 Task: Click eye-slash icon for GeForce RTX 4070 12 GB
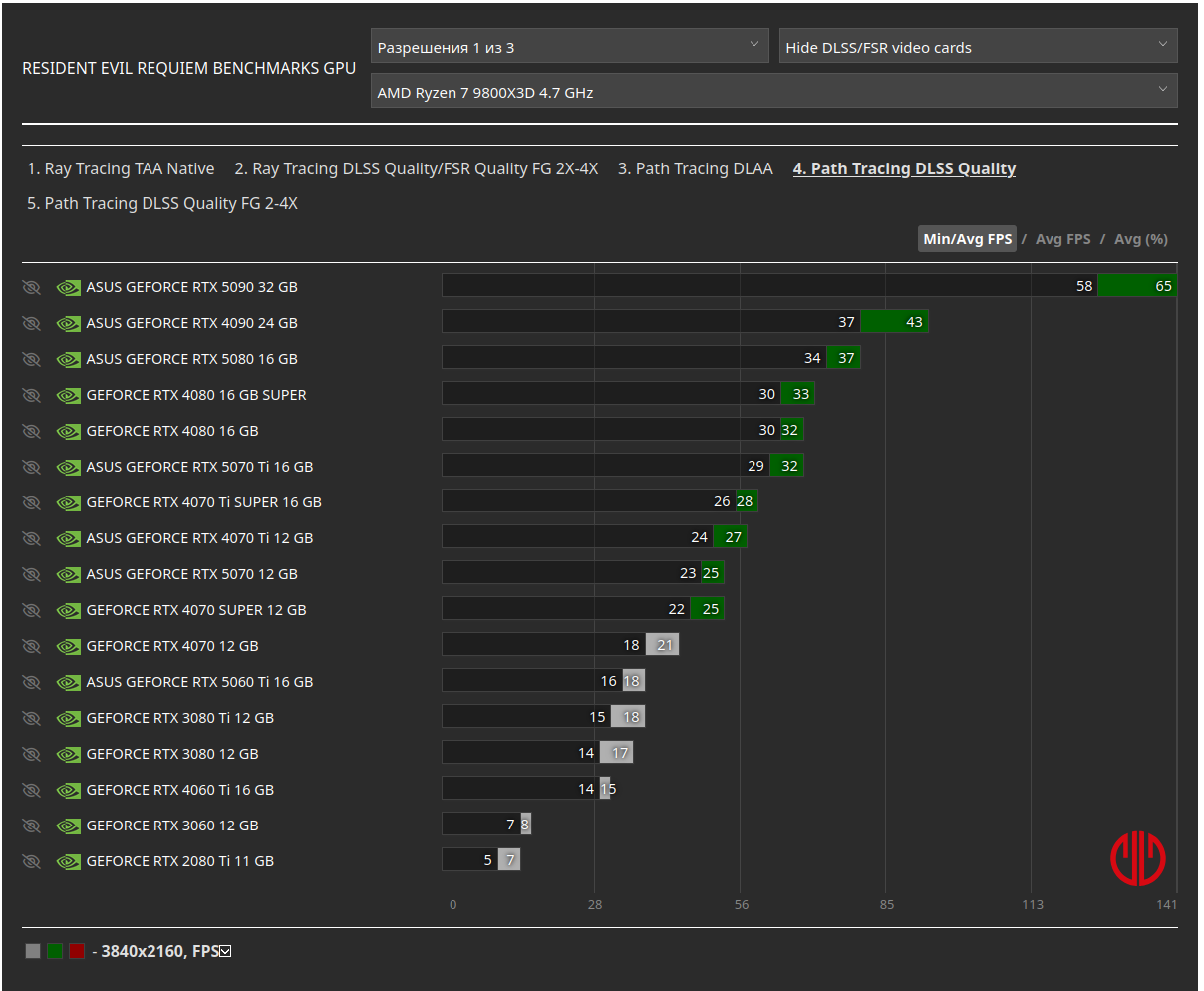point(31,646)
